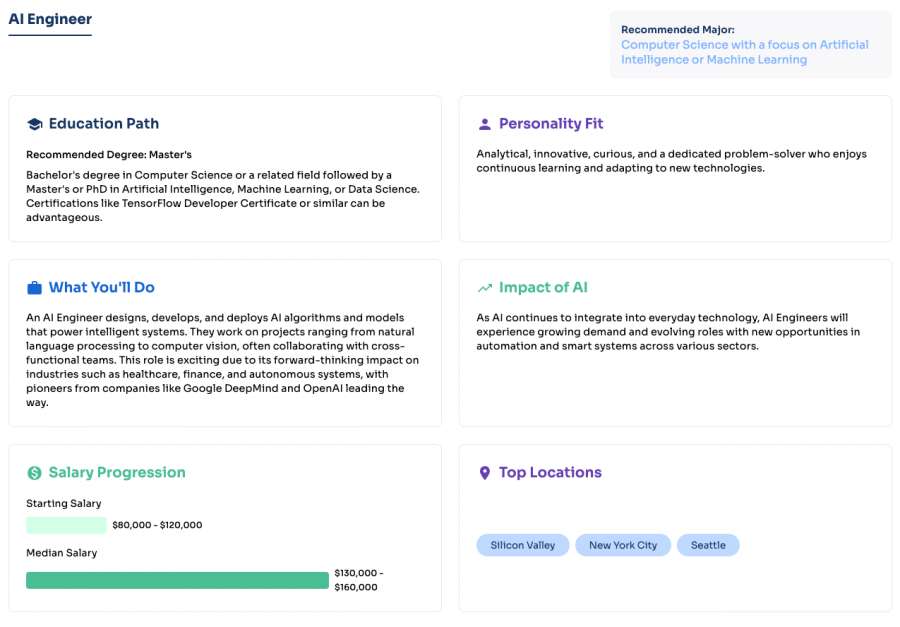Click the Impact of AI heading text

[x=543, y=288]
